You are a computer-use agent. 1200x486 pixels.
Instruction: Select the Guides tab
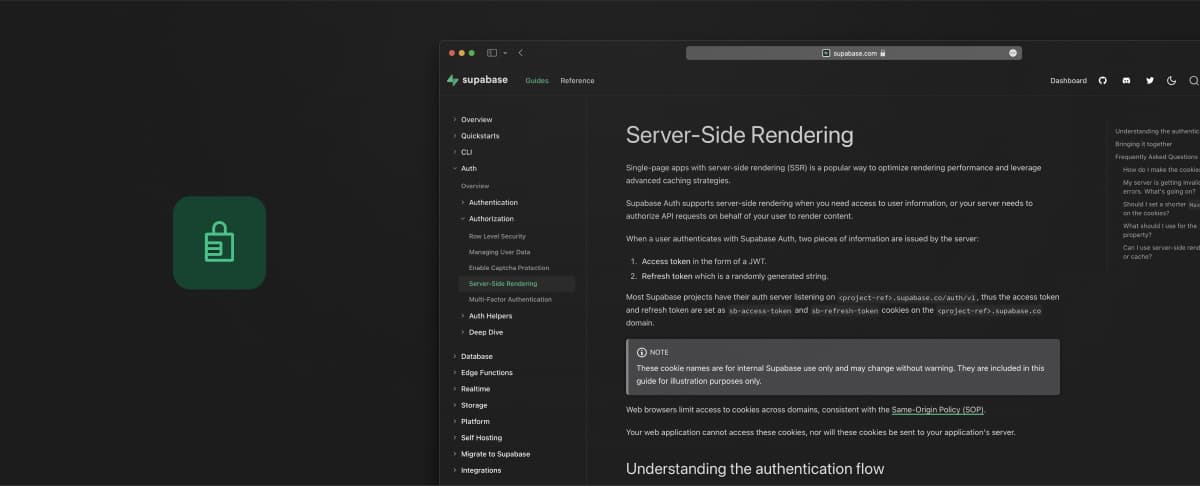click(x=537, y=81)
